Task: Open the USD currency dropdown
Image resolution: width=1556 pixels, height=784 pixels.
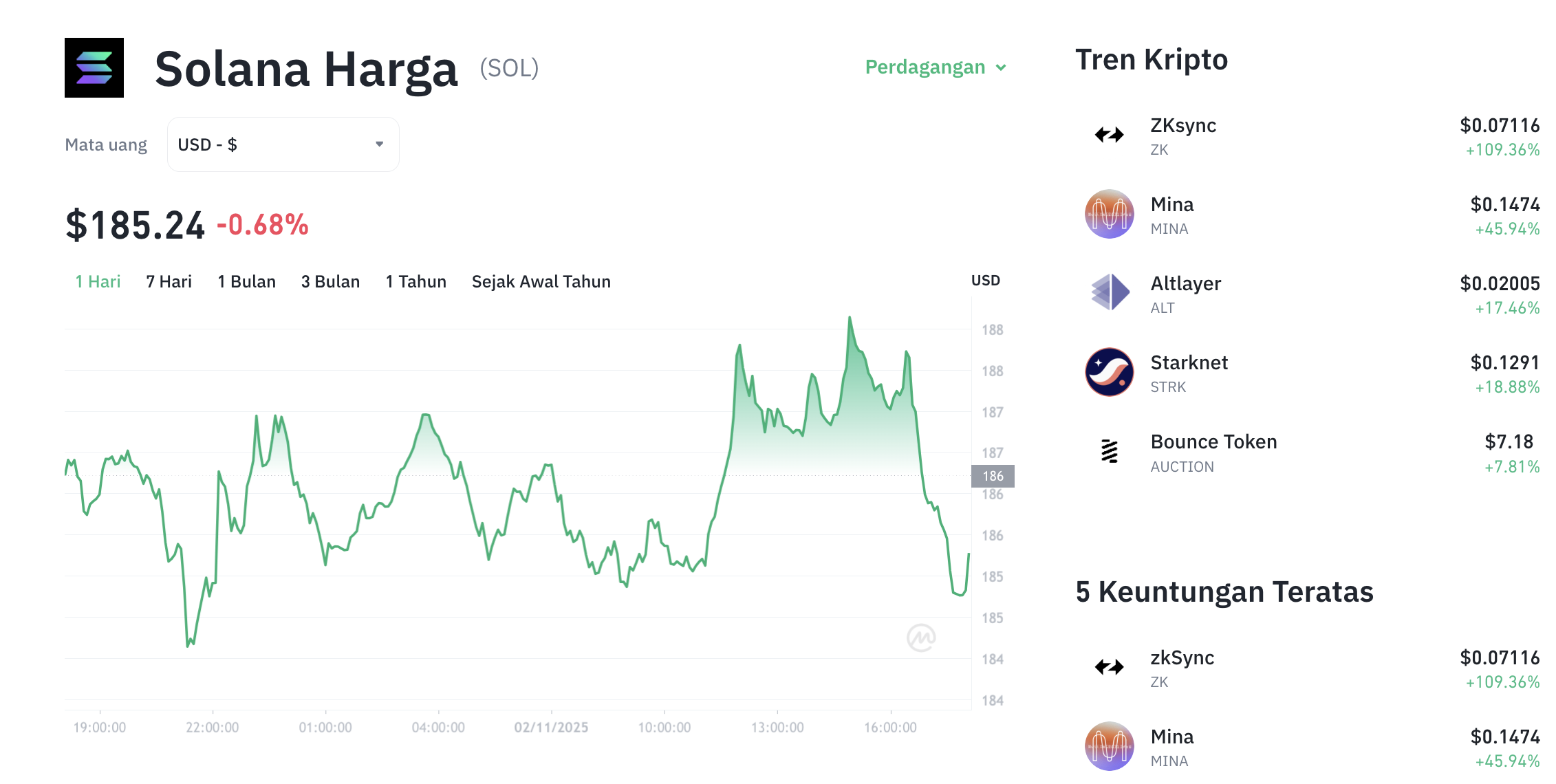Action: point(282,144)
